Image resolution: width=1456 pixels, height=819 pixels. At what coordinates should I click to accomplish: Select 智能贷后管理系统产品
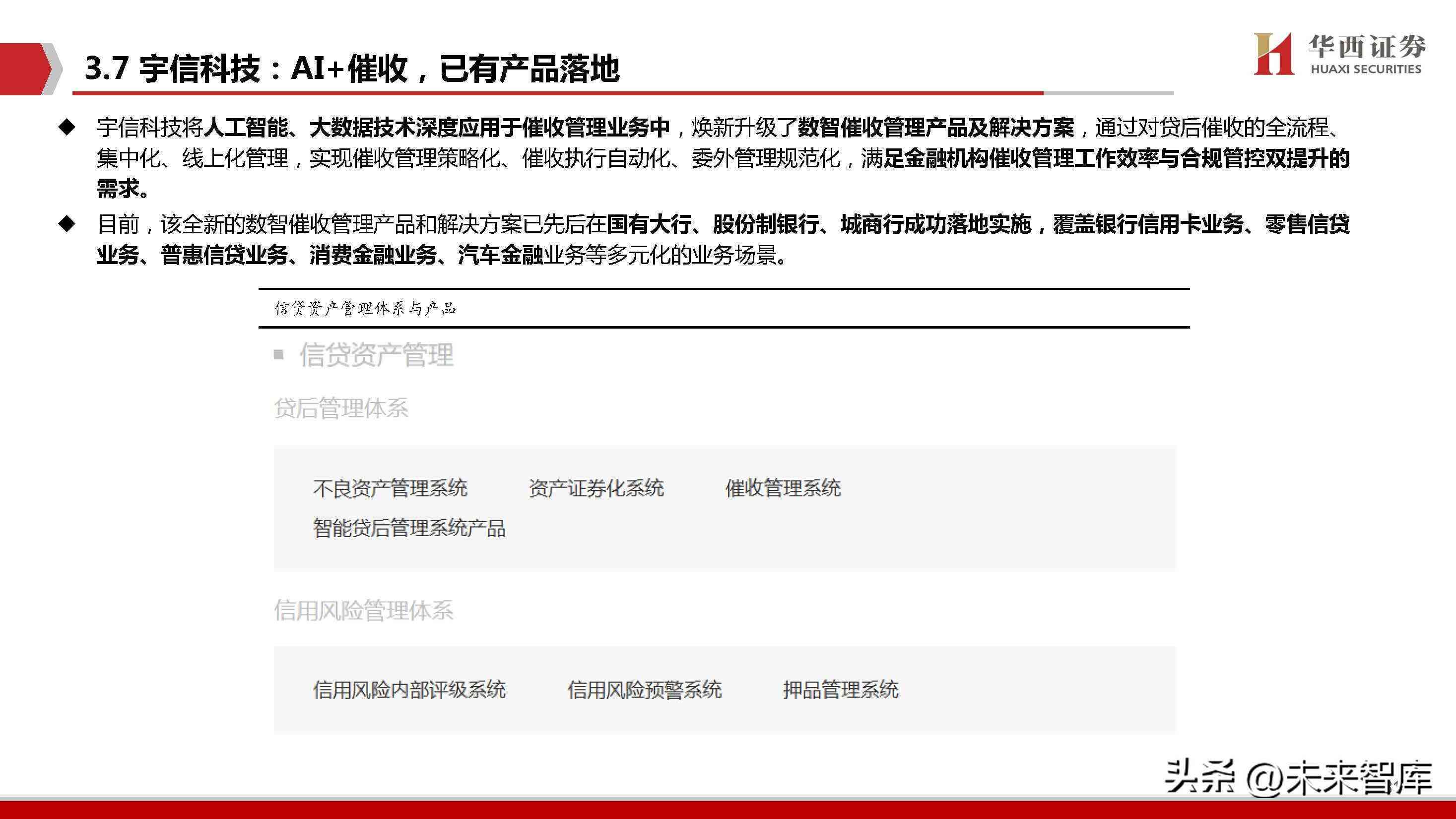pyautogui.click(x=409, y=529)
